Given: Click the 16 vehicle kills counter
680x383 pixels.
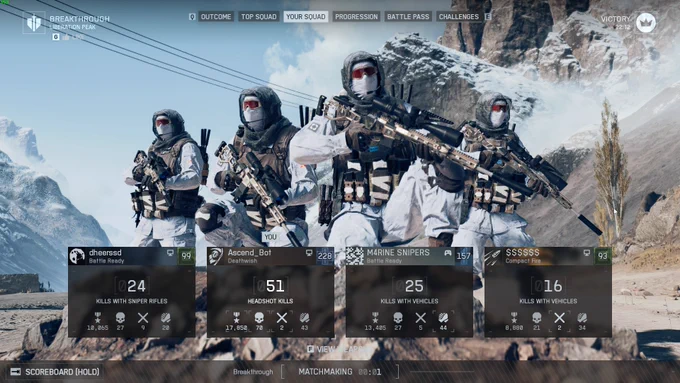Looking at the screenshot, I should pyautogui.click(x=548, y=286).
